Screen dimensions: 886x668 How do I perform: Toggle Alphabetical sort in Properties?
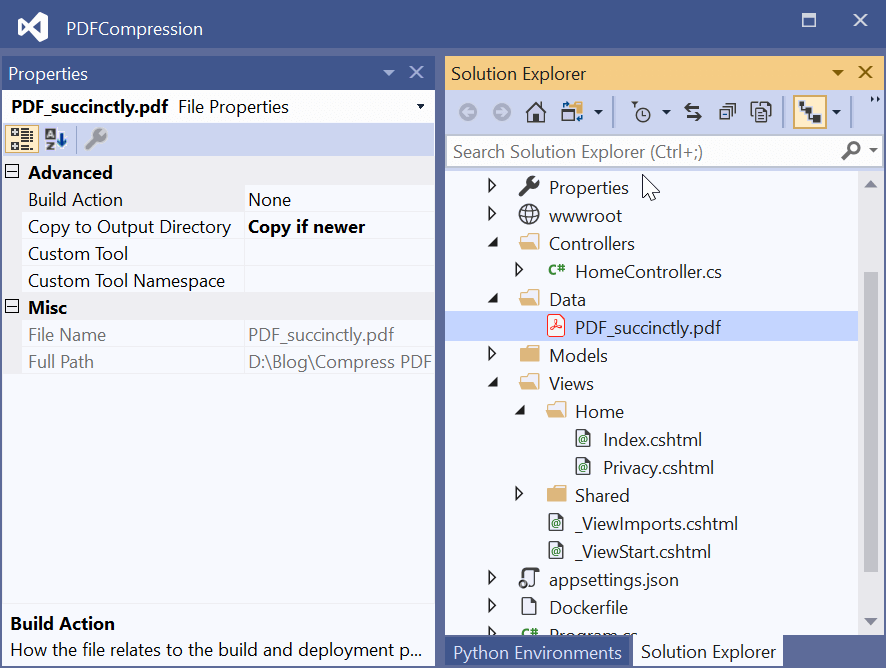click(56, 139)
